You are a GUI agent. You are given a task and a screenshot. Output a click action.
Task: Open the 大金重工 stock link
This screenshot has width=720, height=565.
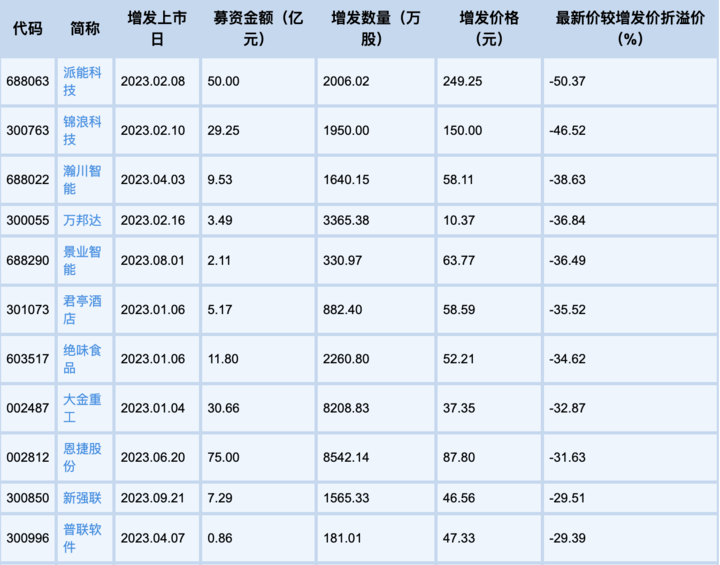tap(82, 408)
